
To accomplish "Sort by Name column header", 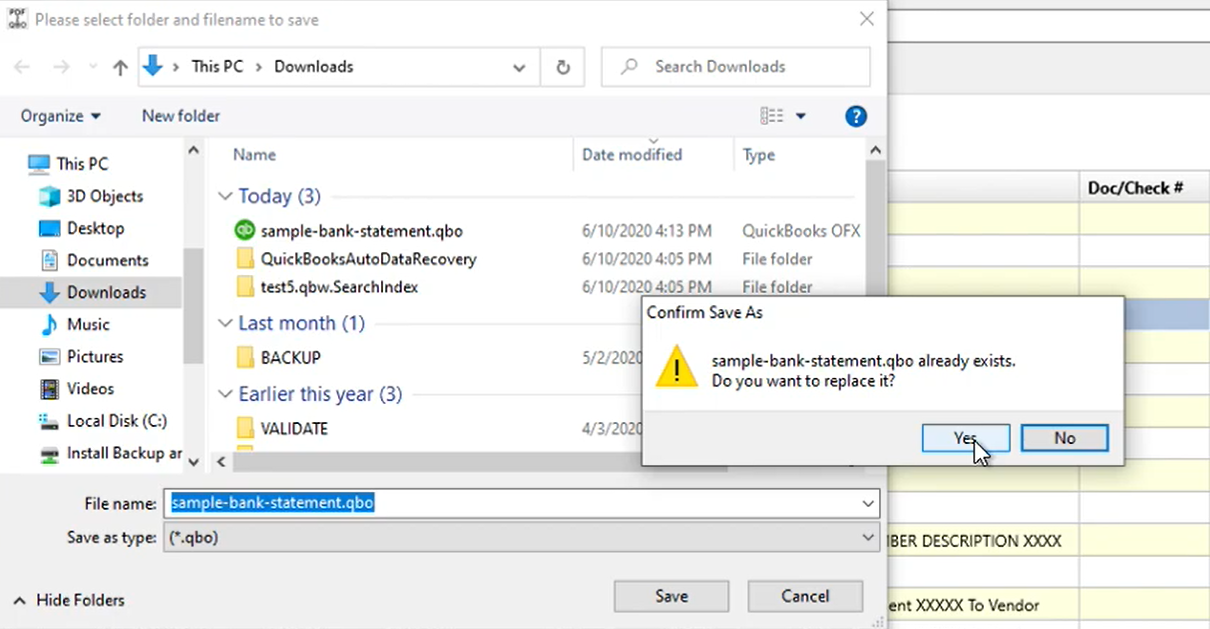I will [x=254, y=155].
